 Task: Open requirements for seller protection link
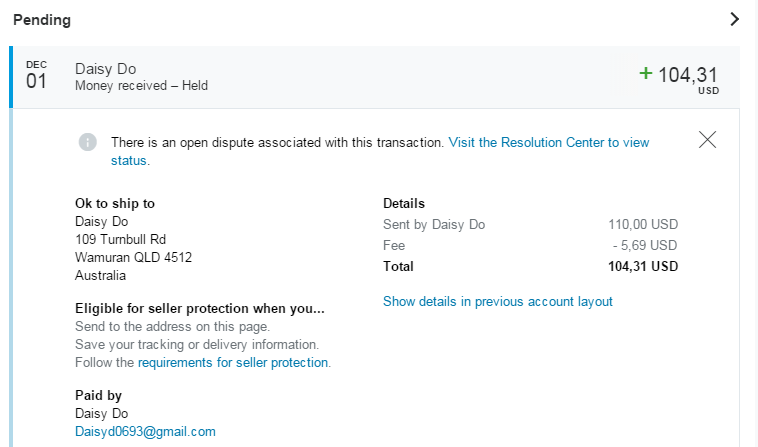coord(233,362)
